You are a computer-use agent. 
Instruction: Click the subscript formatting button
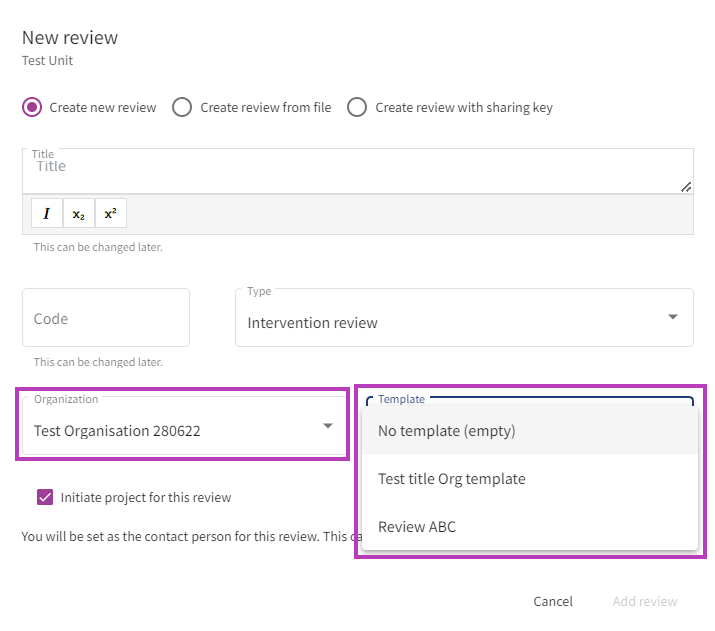pyautogui.click(x=78, y=214)
